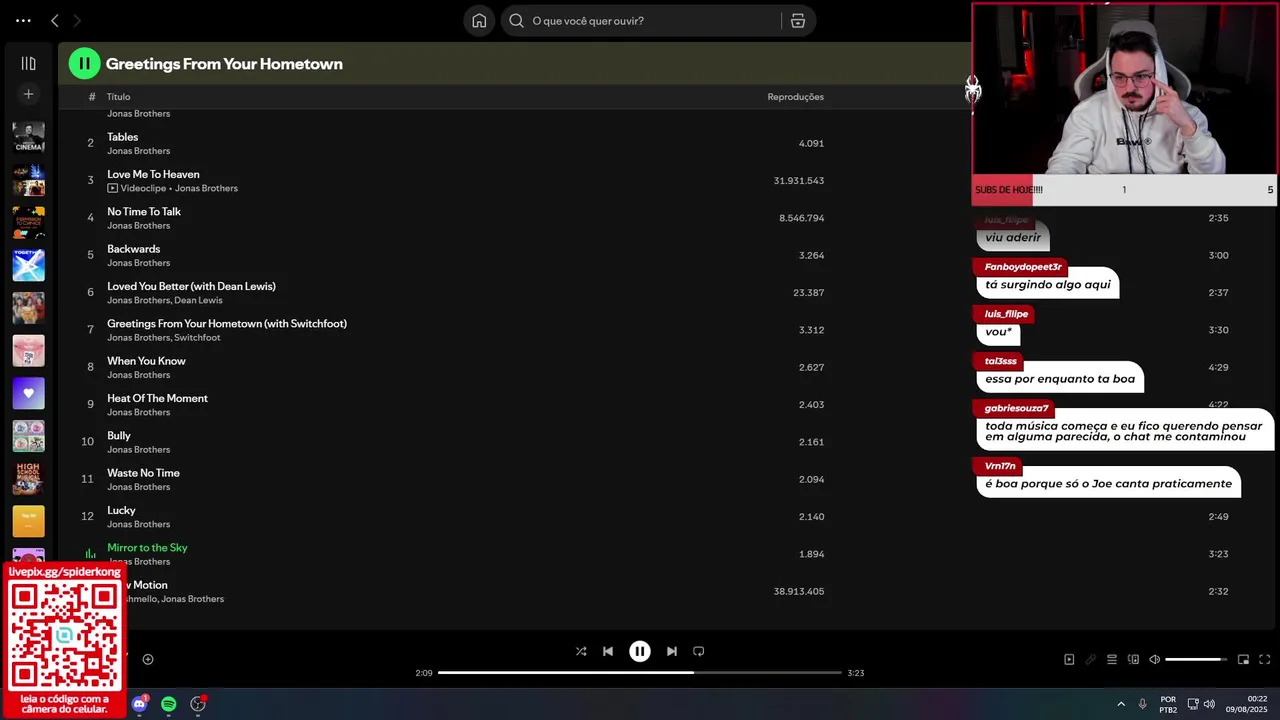1280x720 pixels.
Task: Go back with the left arrow
Action: pos(55,21)
